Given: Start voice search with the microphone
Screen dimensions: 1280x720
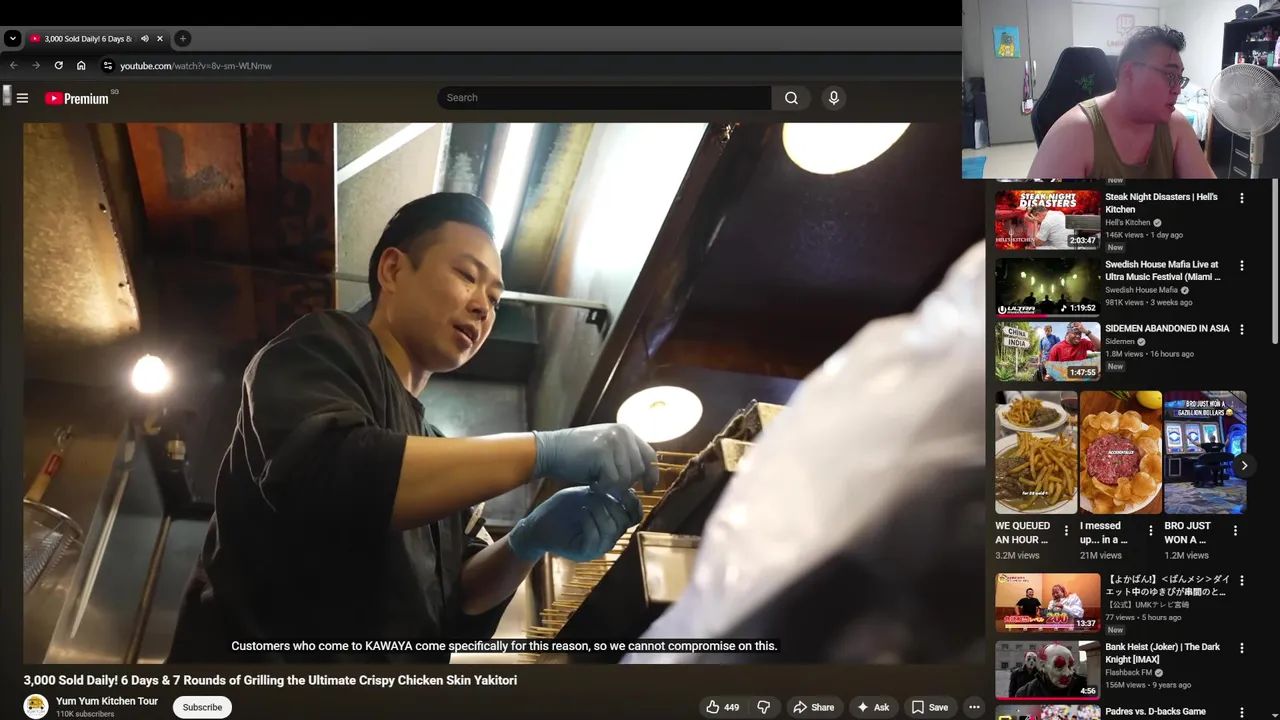Looking at the screenshot, I should point(833,98).
